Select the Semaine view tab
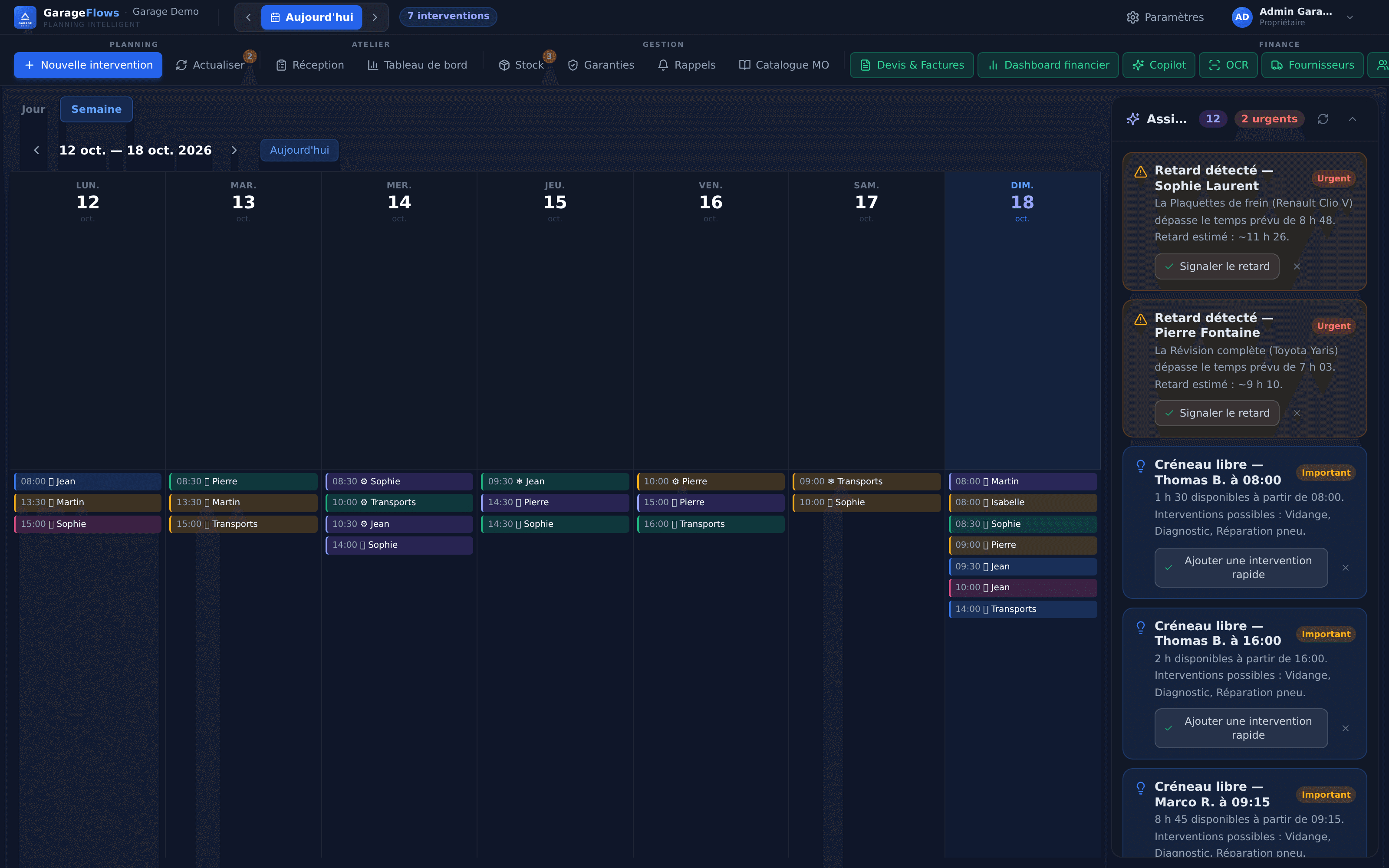The height and width of the screenshot is (868, 1389). (x=96, y=109)
